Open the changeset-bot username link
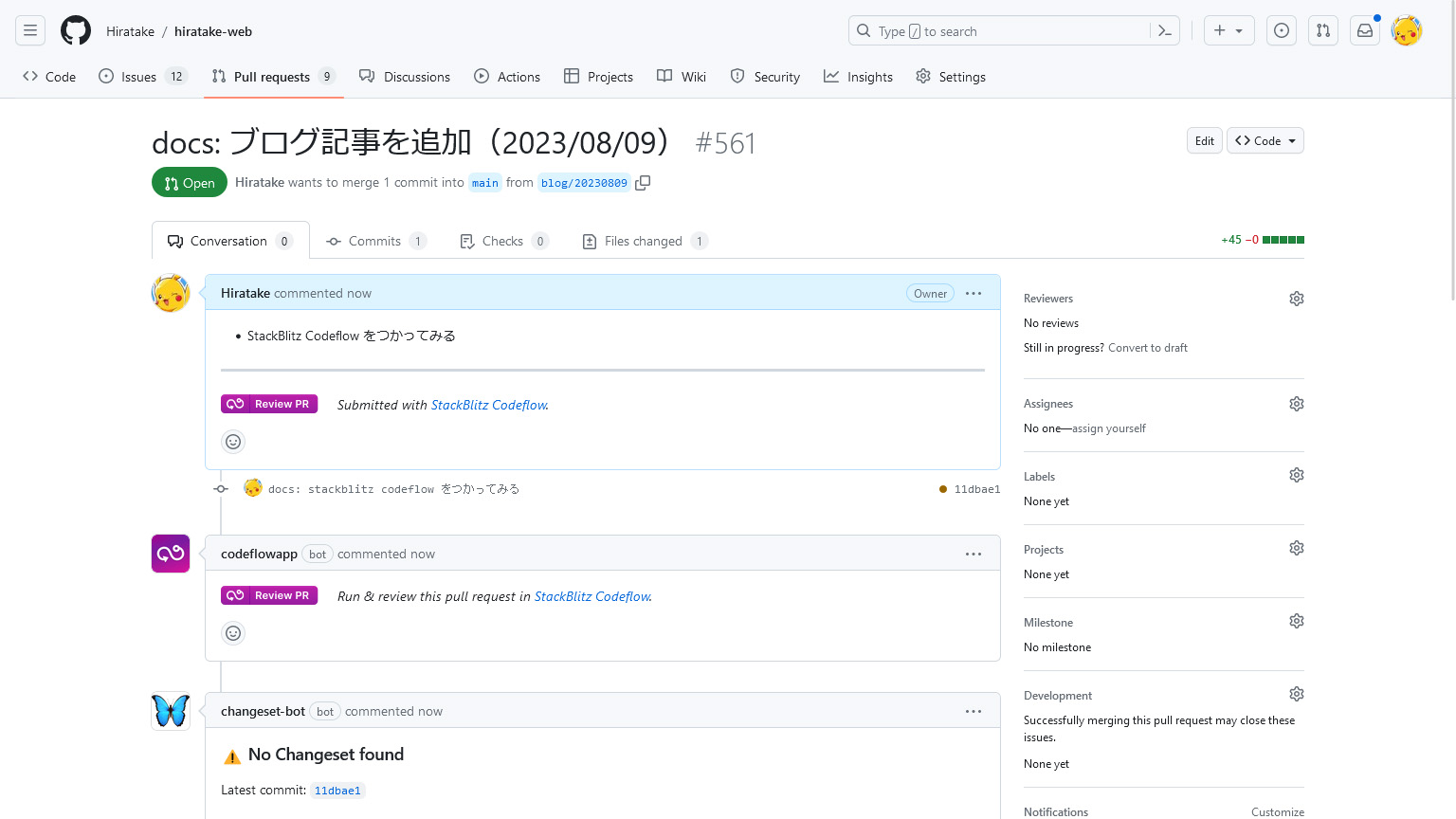The height and width of the screenshot is (819, 1456). pos(263,711)
